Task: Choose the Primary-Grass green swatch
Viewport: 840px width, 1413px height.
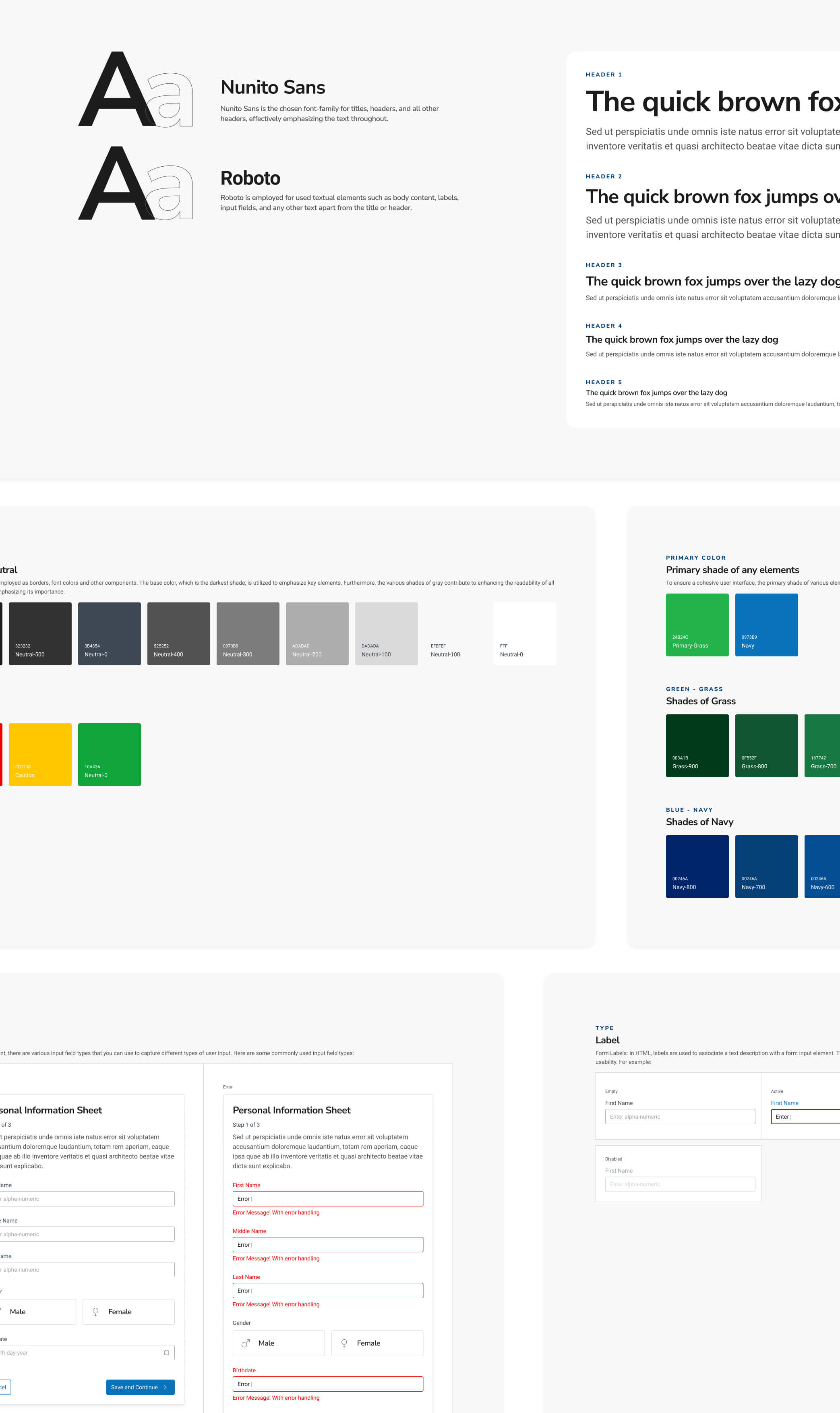Action: [697, 625]
